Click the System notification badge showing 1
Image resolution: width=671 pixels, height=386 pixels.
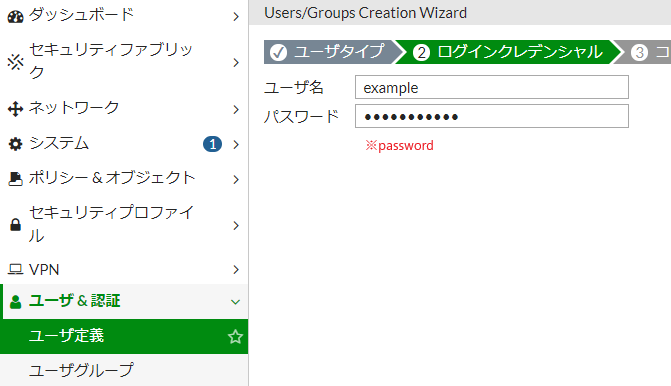click(x=212, y=144)
